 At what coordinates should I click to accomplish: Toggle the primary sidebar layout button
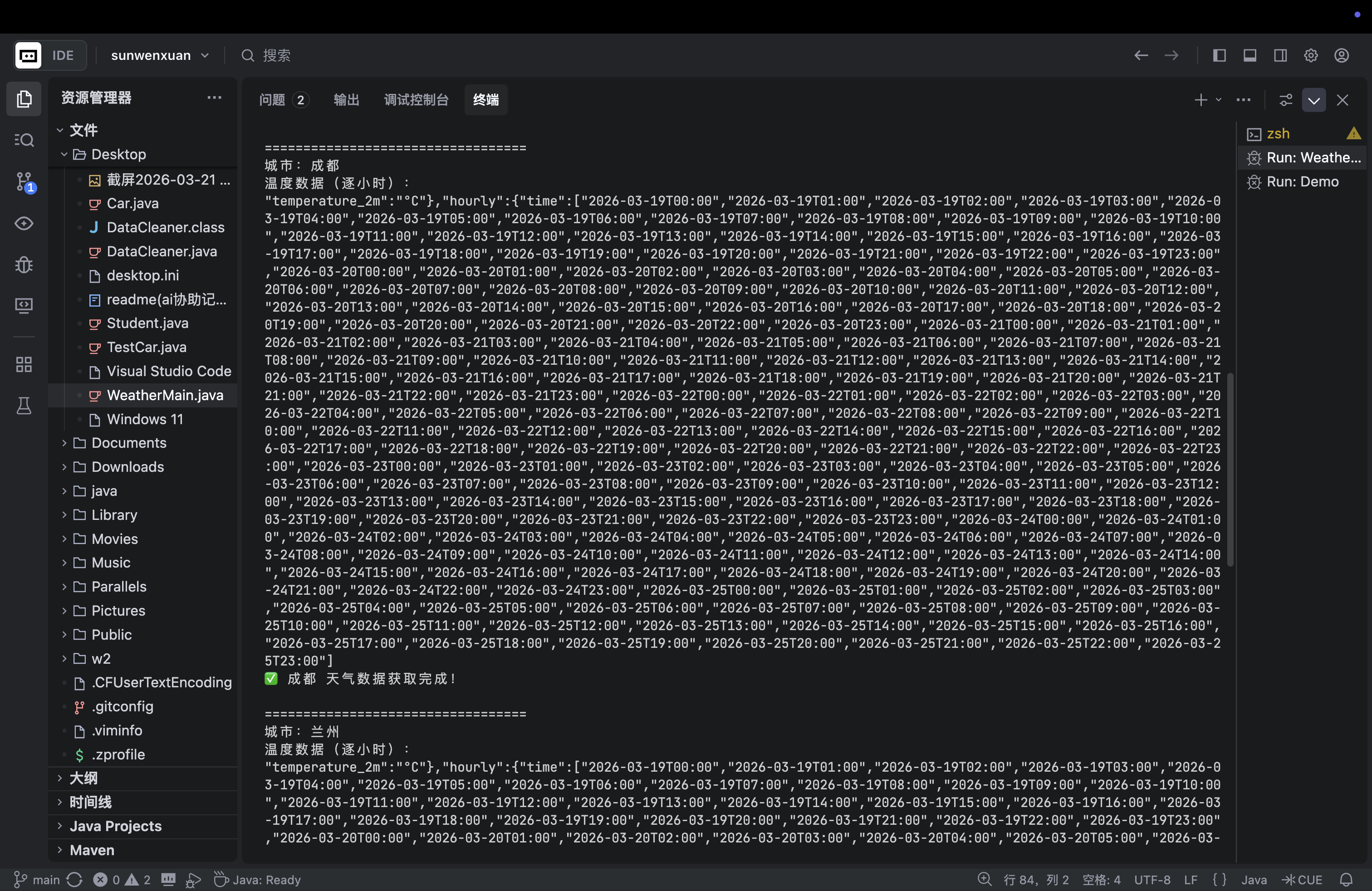tap(1219, 55)
